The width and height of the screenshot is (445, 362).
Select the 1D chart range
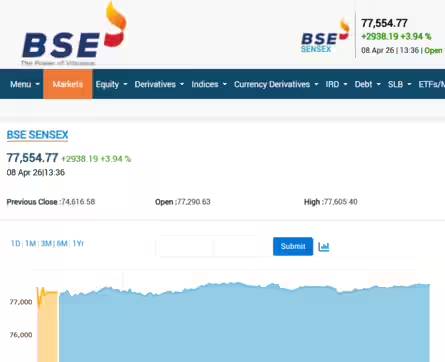(x=16, y=243)
